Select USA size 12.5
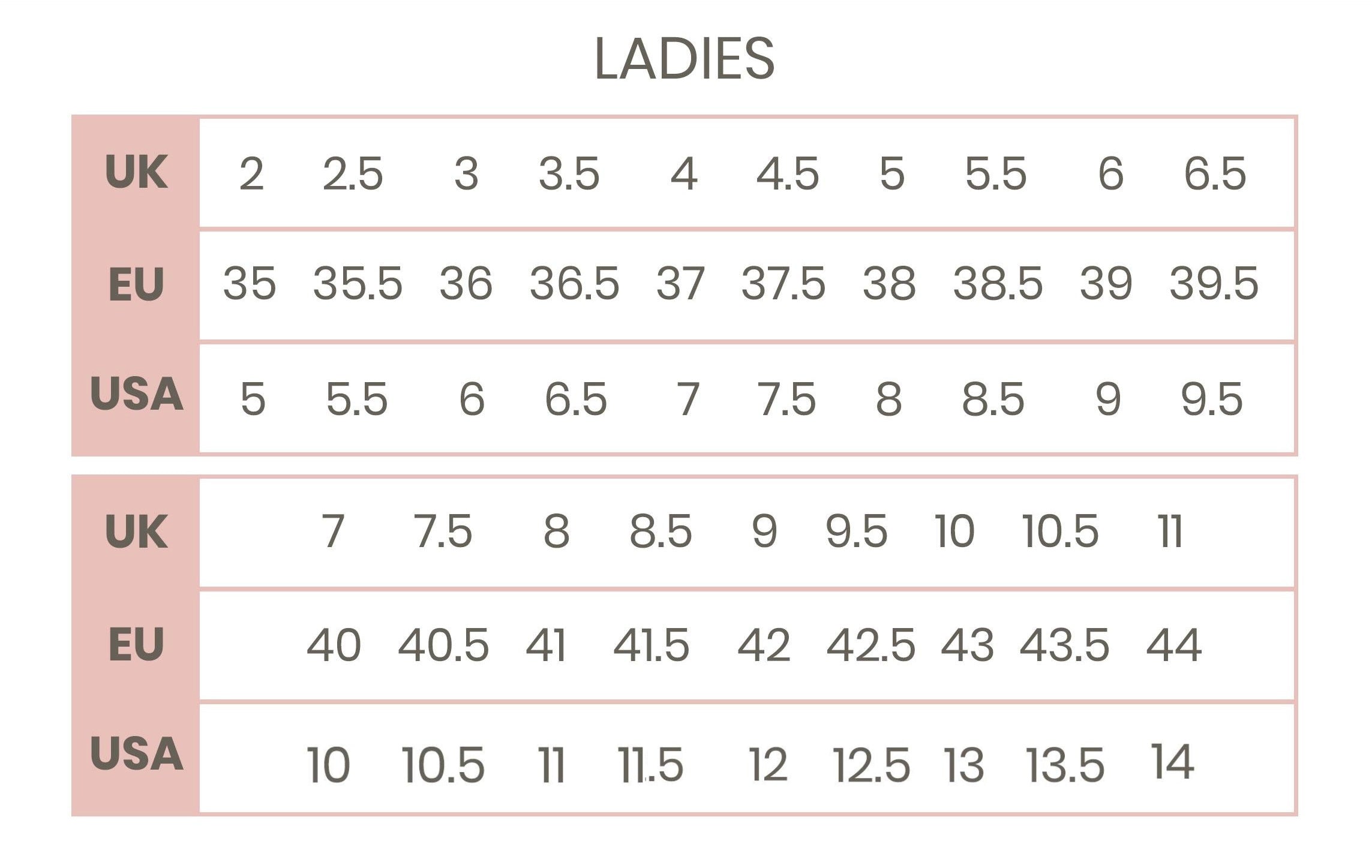 871,765
